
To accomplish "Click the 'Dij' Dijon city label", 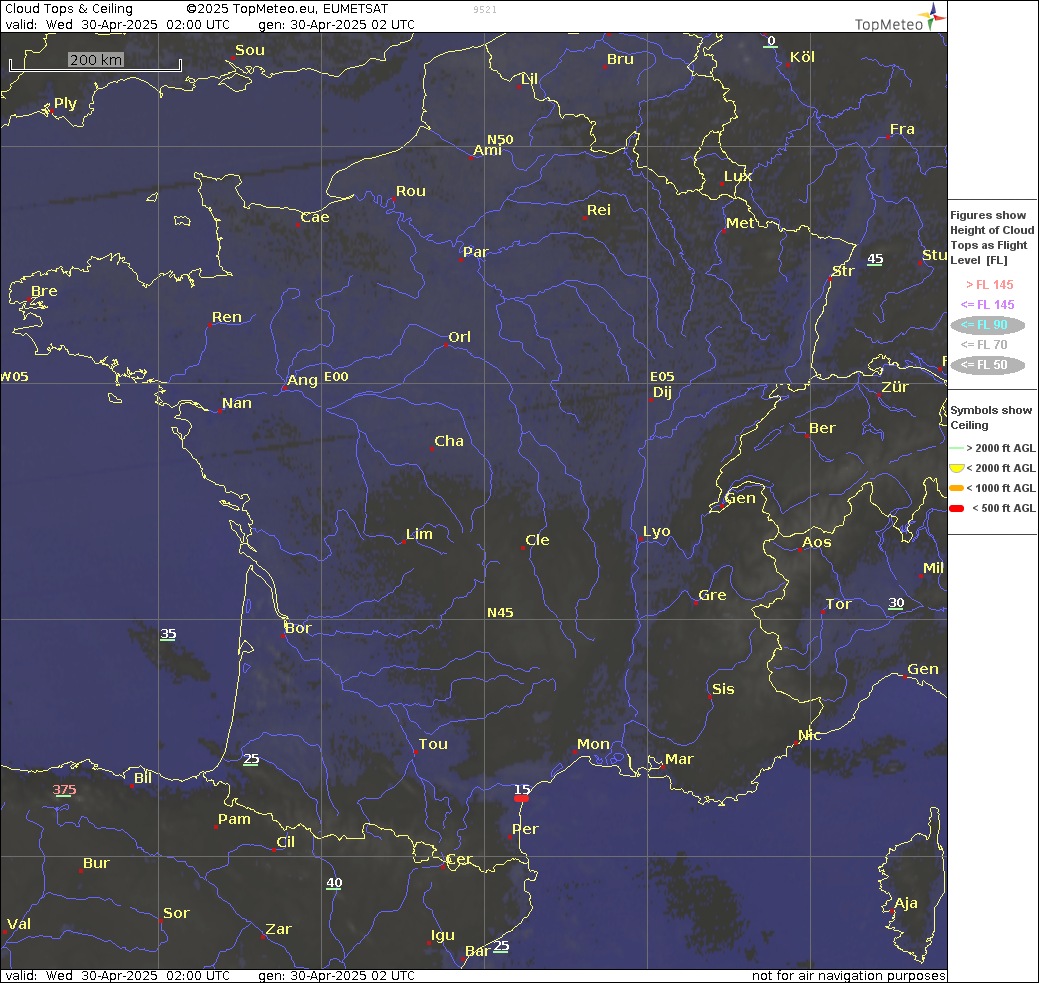I will tap(663, 392).
